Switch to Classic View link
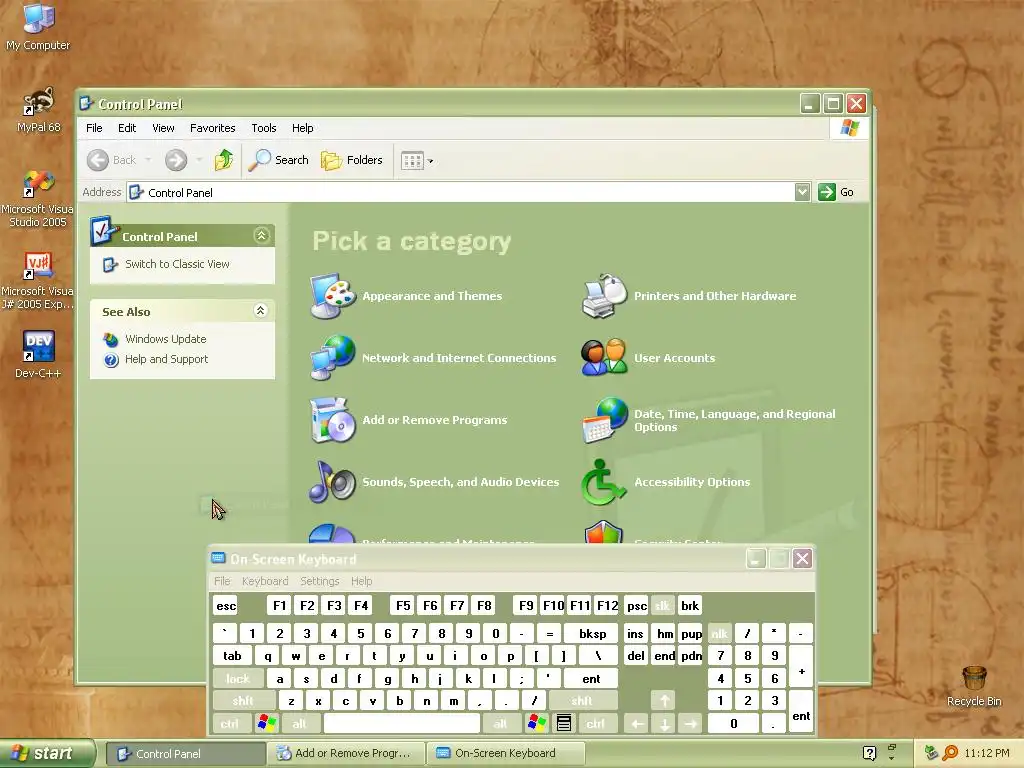The width and height of the screenshot is (1024, 768). [177, 264]
